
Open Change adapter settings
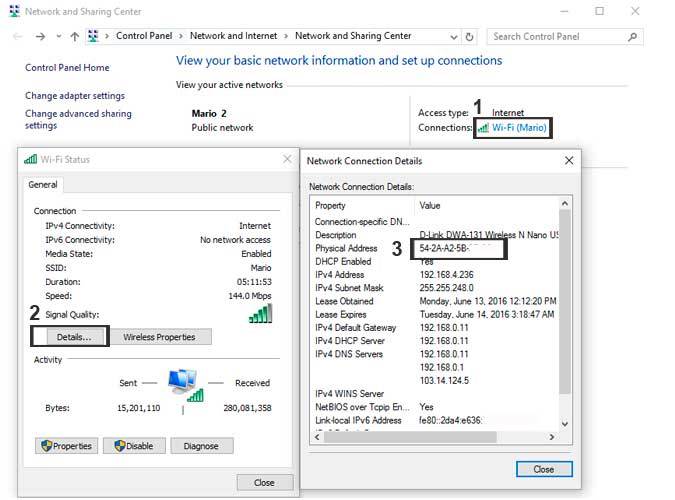75,96
